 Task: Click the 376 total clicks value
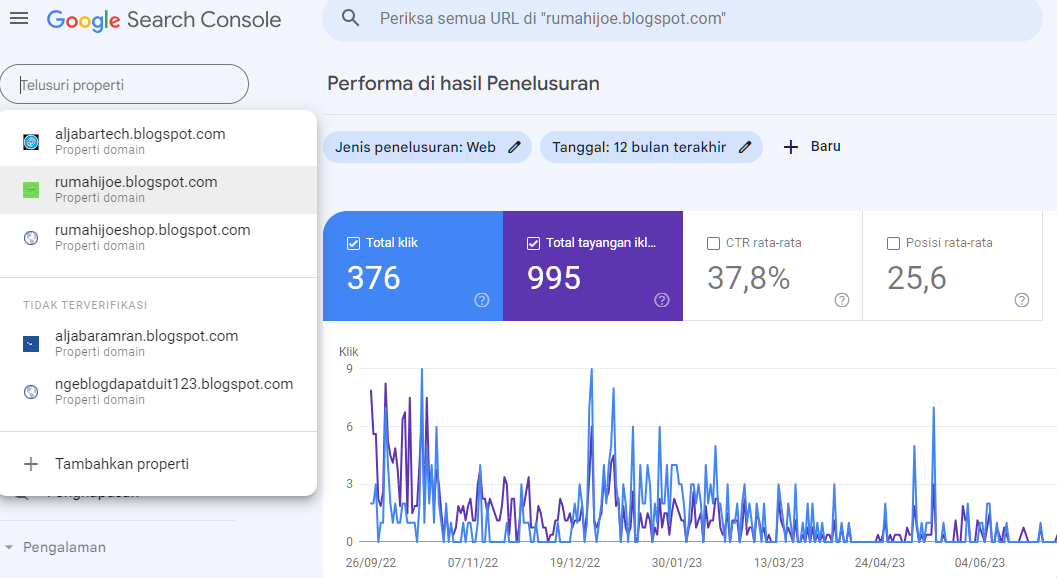coord(373,278)
